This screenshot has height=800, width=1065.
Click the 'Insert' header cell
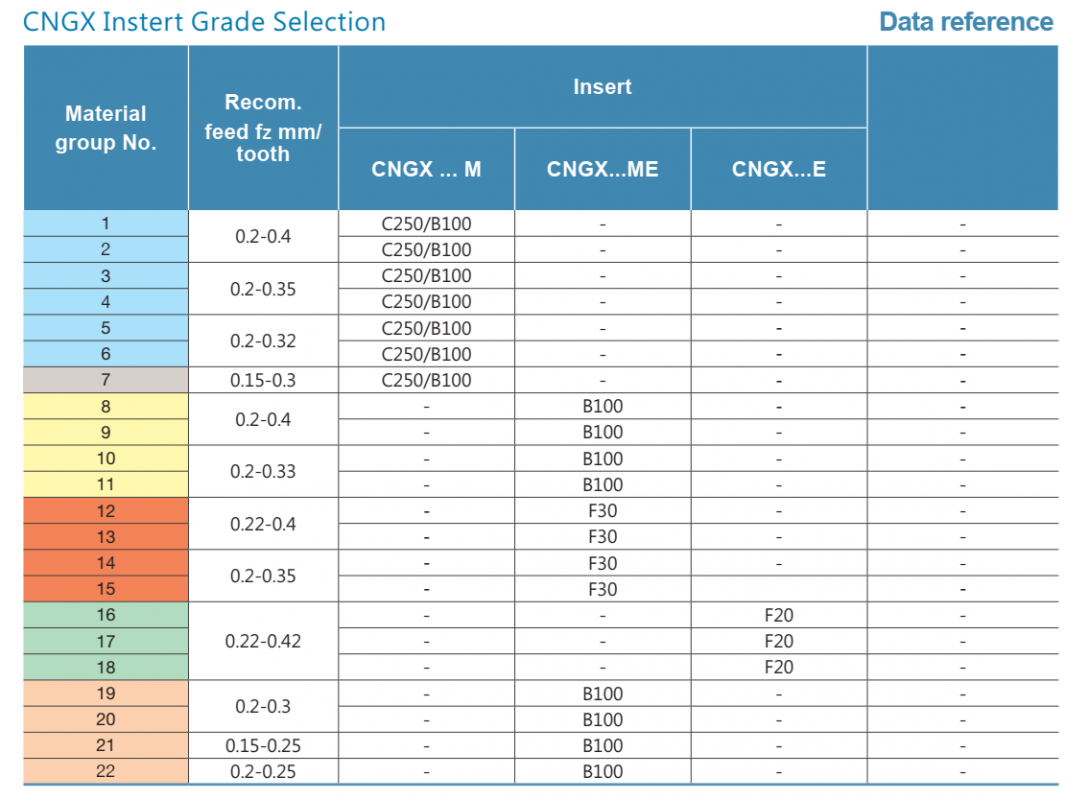pos(602,87)
